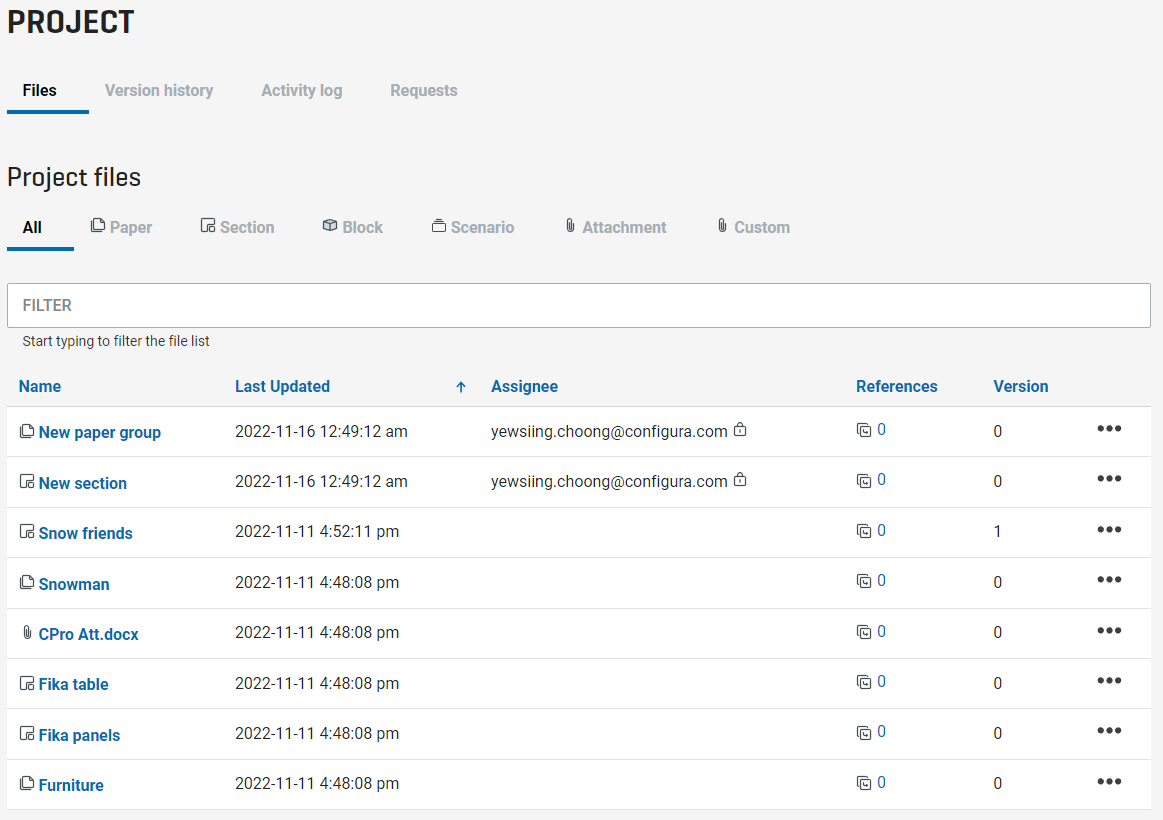Click the section icon beside New section
Image resolution: width=1163 pixels, height=820 pixels.
click(x=27, y=481)
